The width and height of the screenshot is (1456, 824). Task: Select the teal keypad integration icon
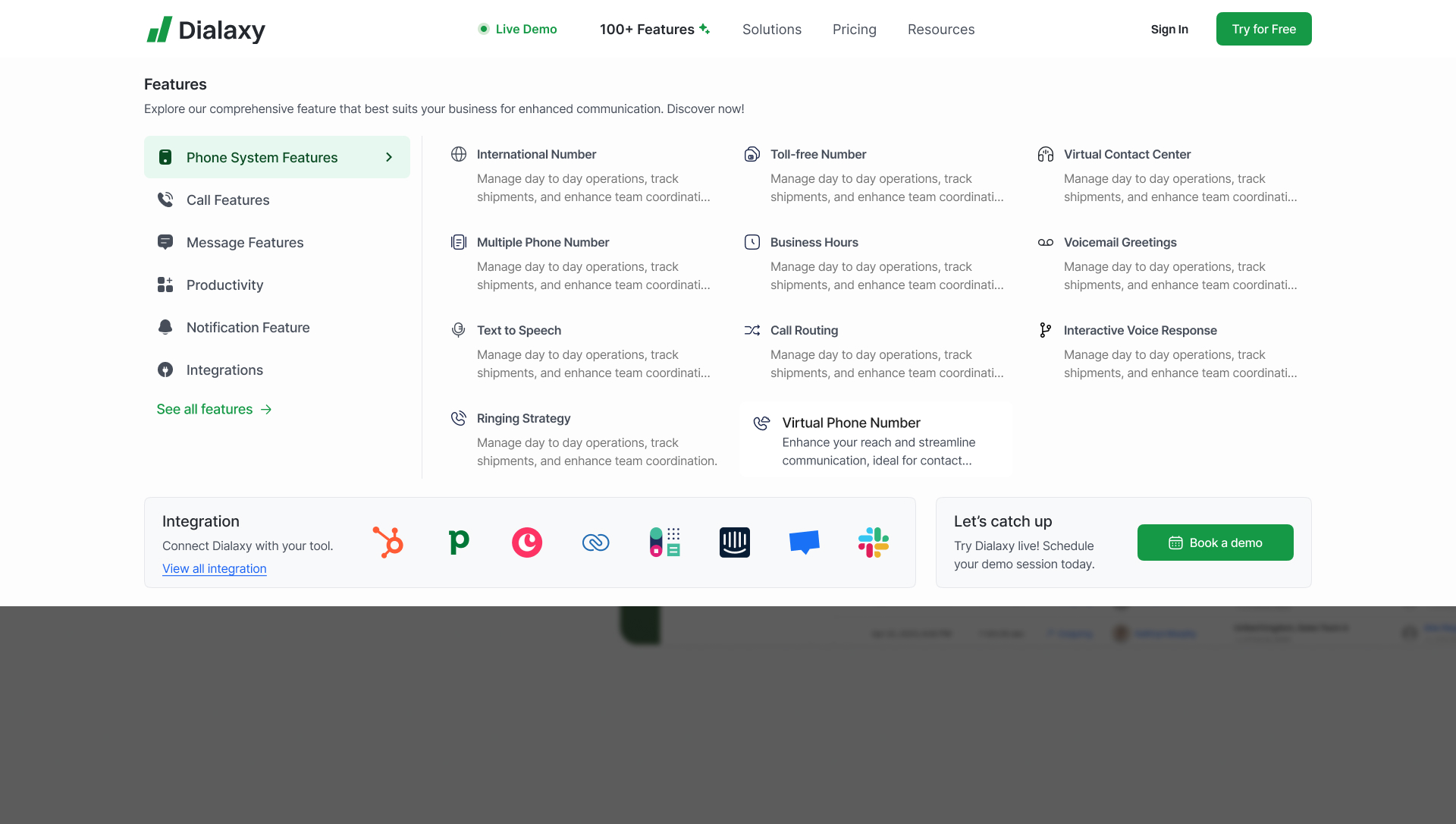point(665,543)
